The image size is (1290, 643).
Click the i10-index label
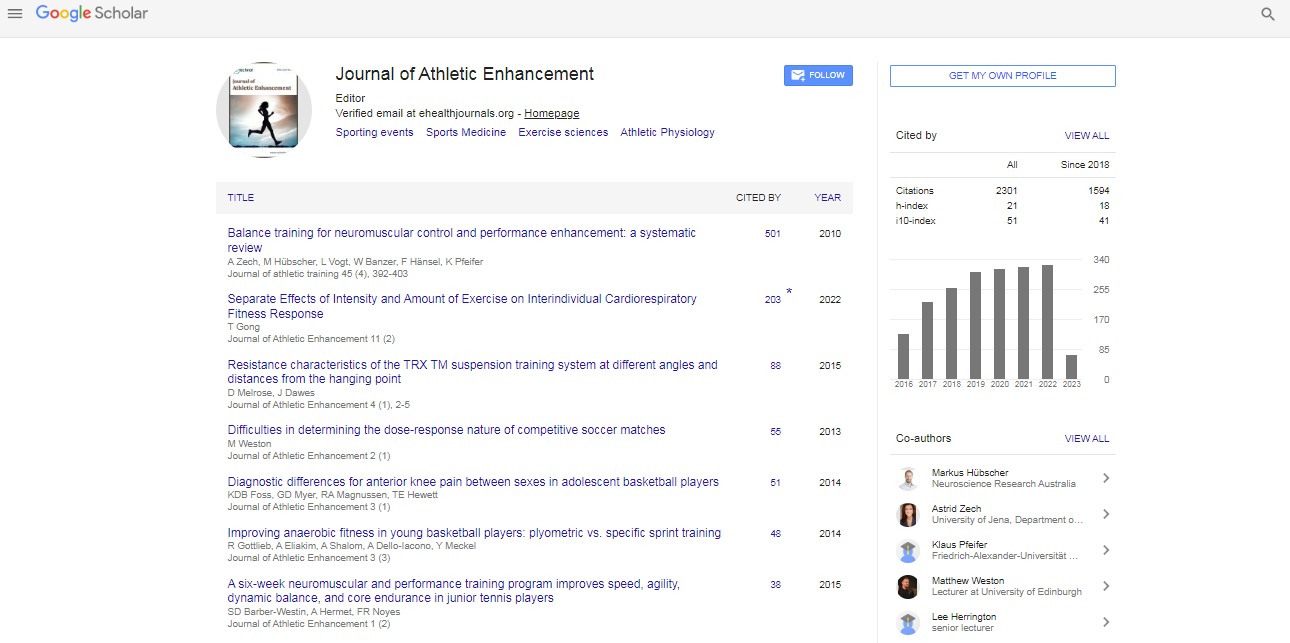(x=916, y=221)
